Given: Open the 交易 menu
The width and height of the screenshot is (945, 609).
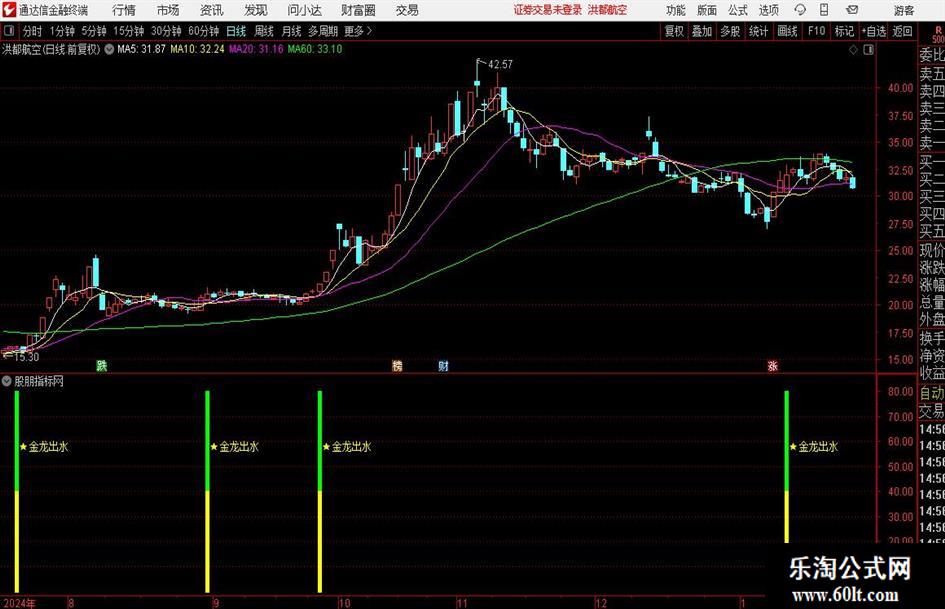Looking at the screenshot, I should point(407,10).
